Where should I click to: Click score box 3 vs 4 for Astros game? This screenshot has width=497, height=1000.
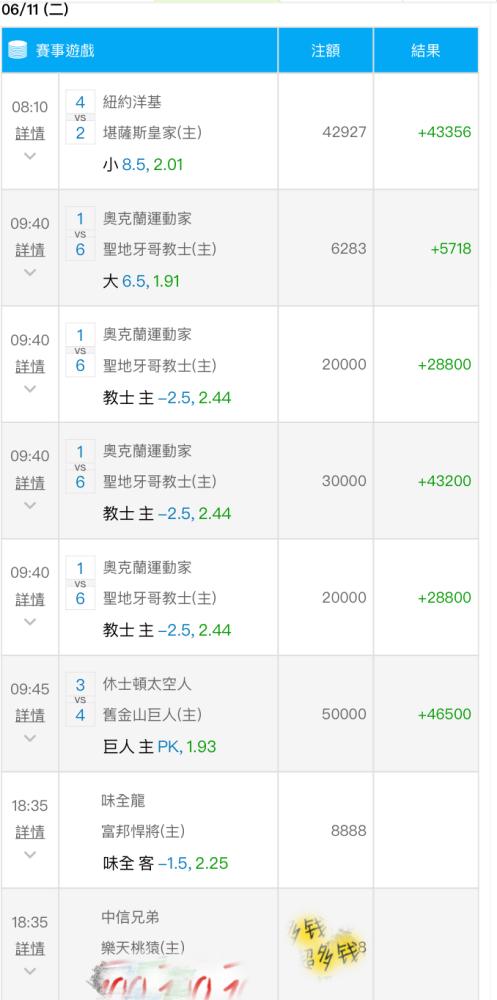(80, 699)
